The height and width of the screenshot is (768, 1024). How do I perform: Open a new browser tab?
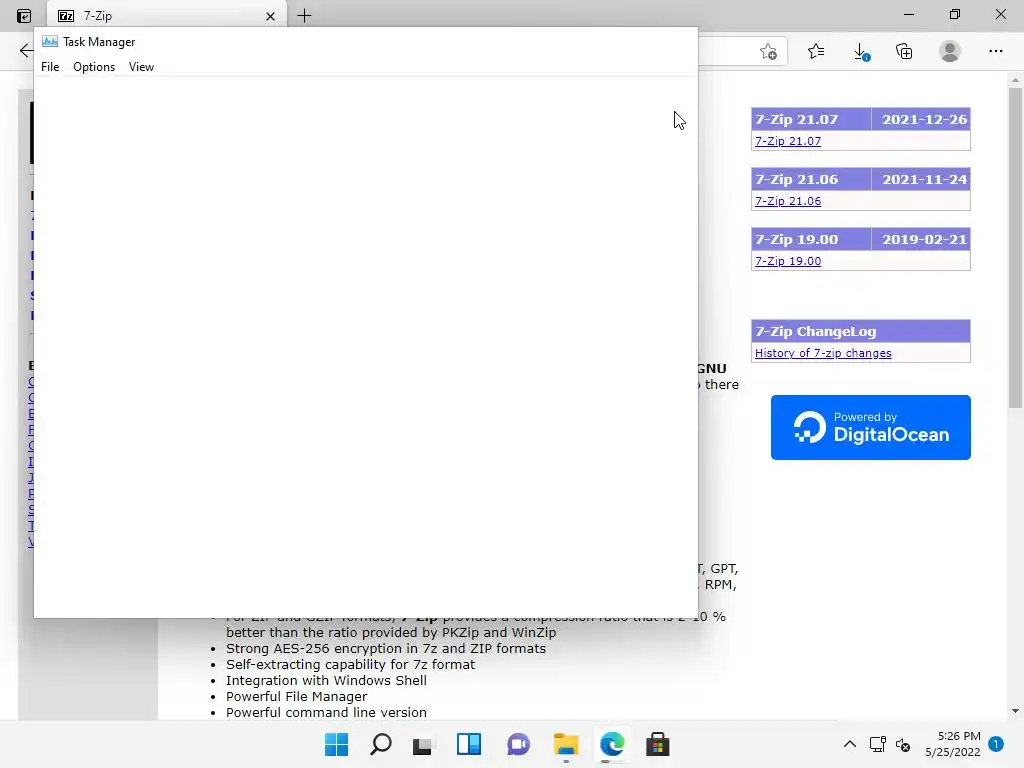pos(304,16)
